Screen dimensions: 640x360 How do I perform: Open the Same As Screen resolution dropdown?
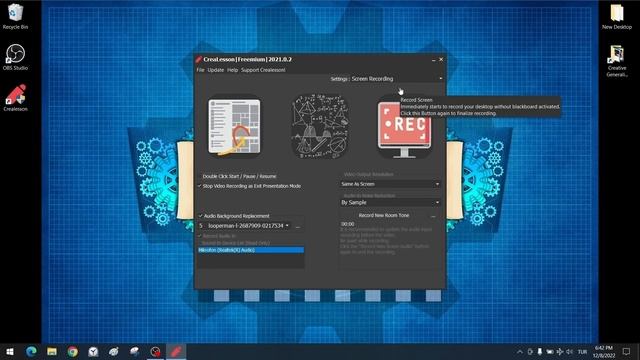pyautogui.click(x=390, y=184)
